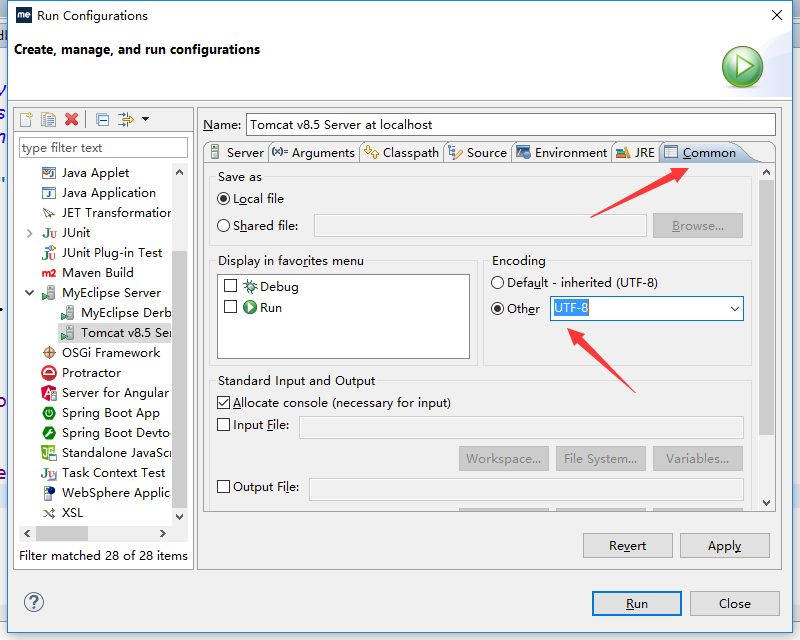Click the Spring Boot App icon

coord(49,413)
